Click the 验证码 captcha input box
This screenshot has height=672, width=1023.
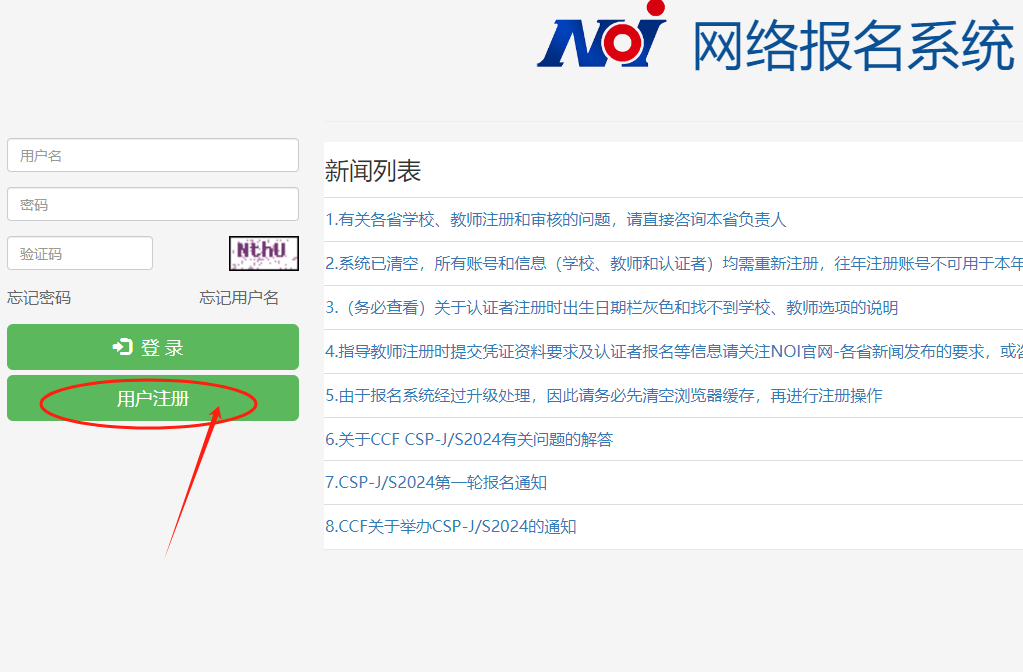[x=80, y=253]
